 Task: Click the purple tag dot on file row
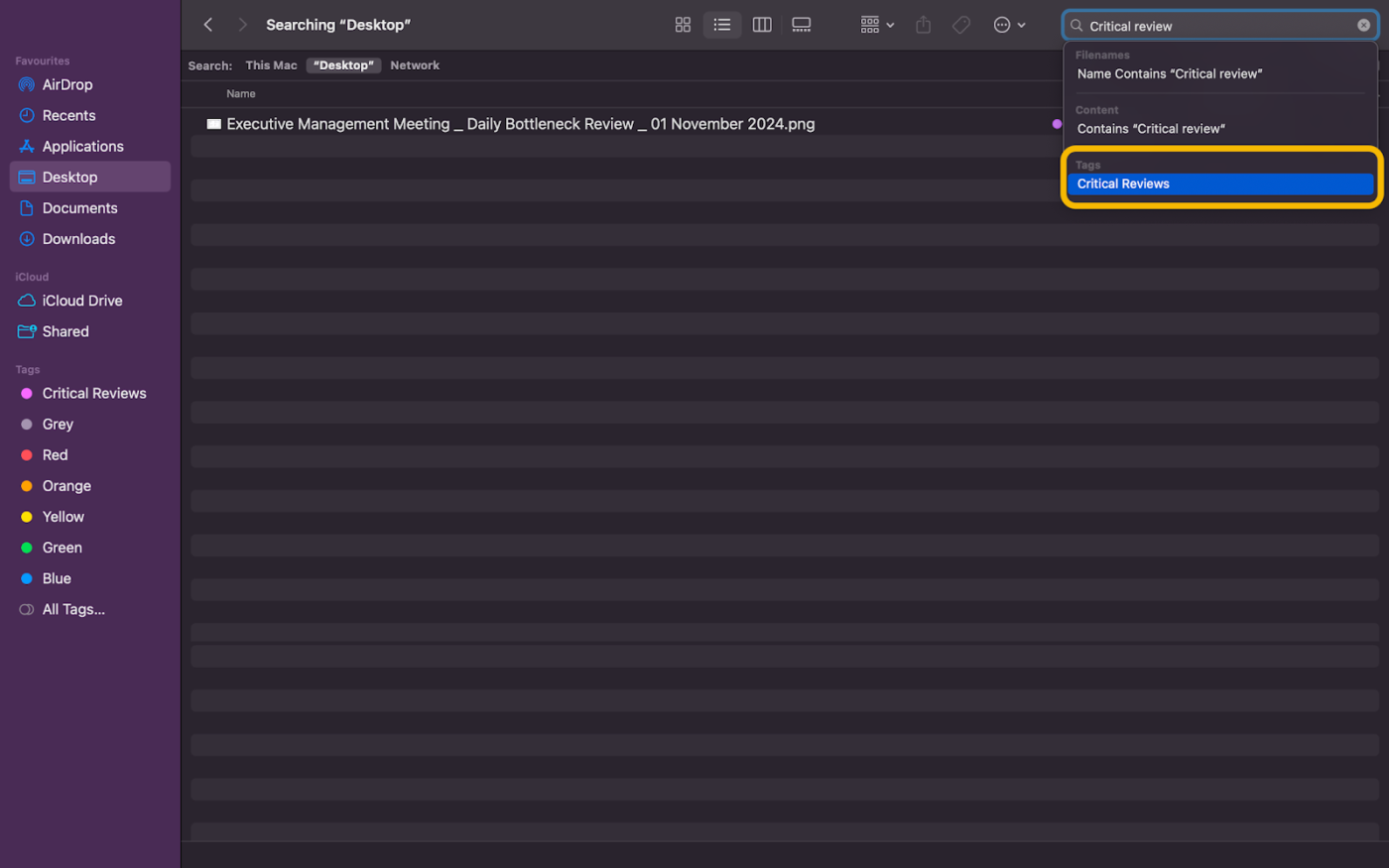[1057, 124]
